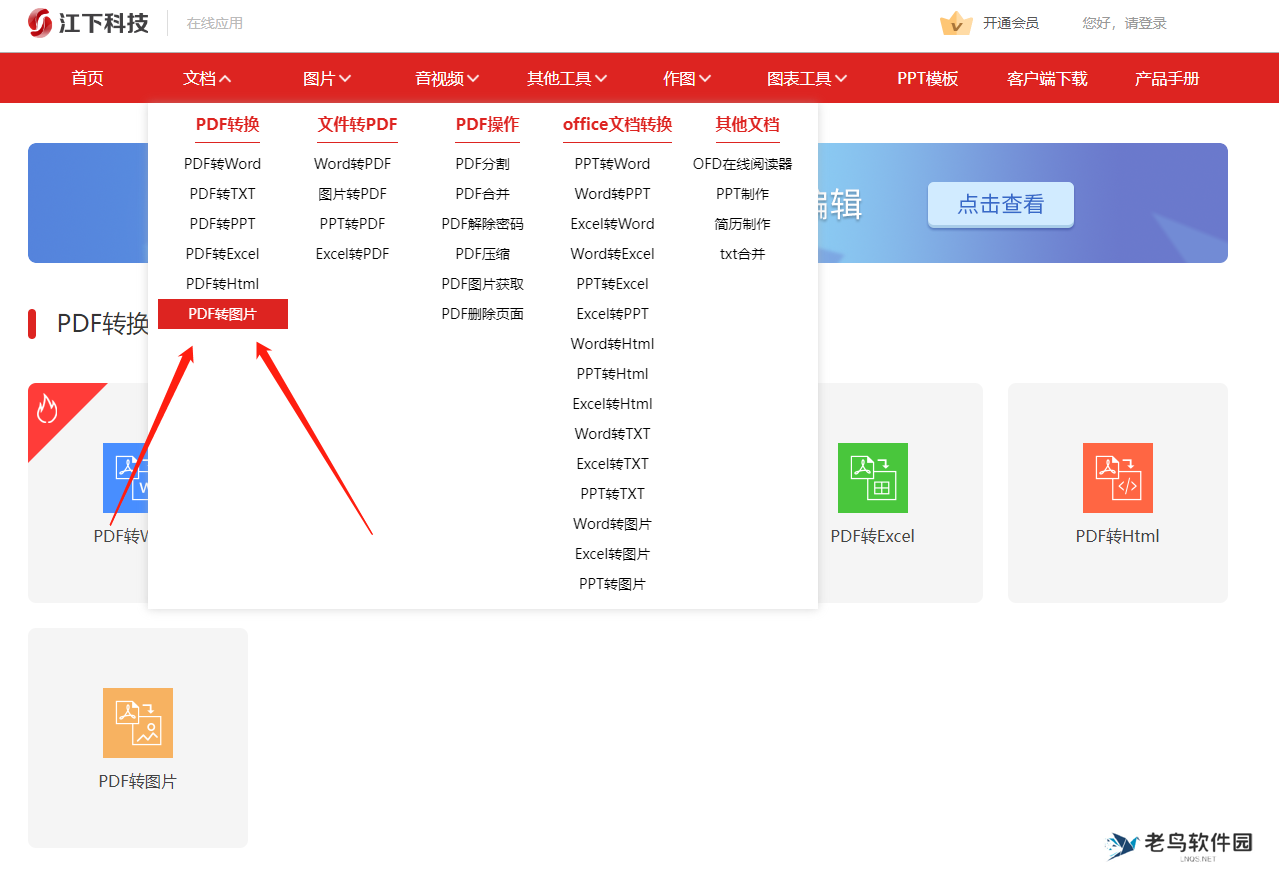1279x872 pixels.
Task: Switch to the PPT模板 navigation item
Action: [x=927, y=77]
